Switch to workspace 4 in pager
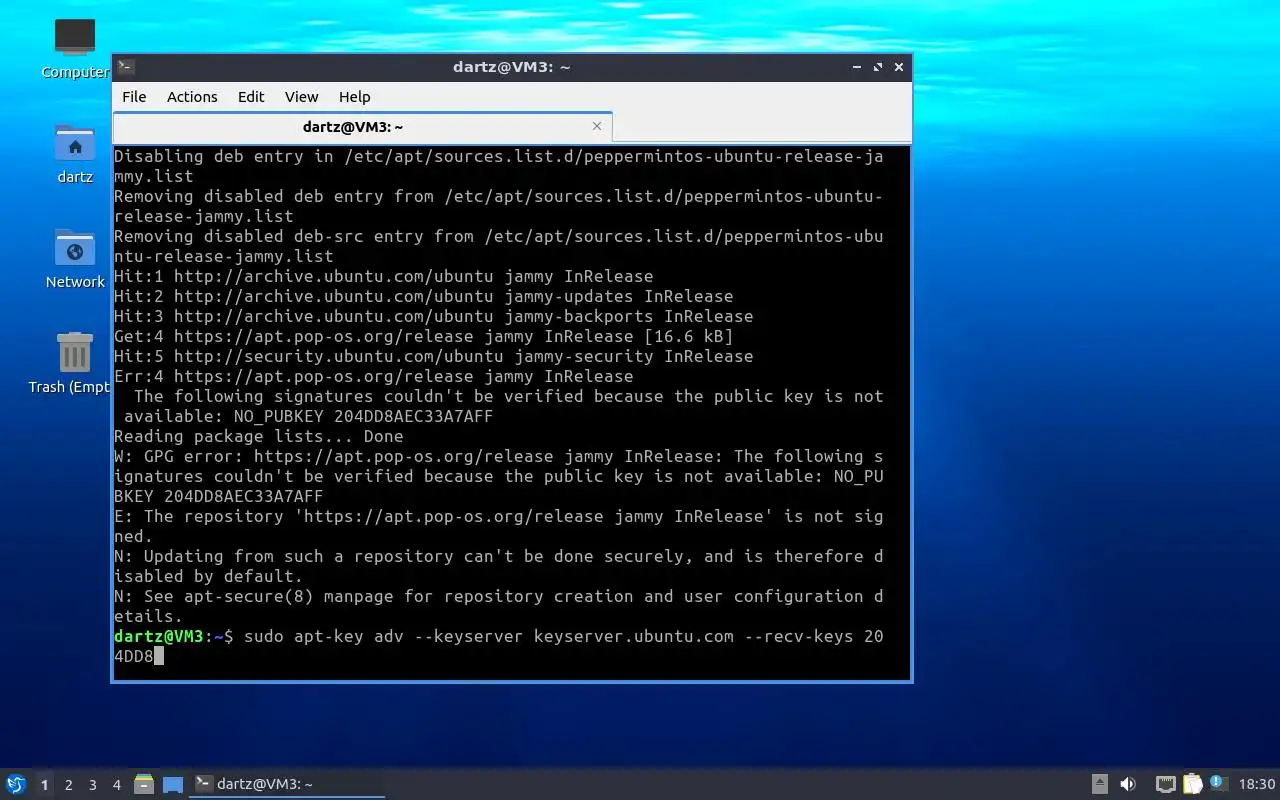The width and height of the screenshot is (1280, 800). coord(117,785)
